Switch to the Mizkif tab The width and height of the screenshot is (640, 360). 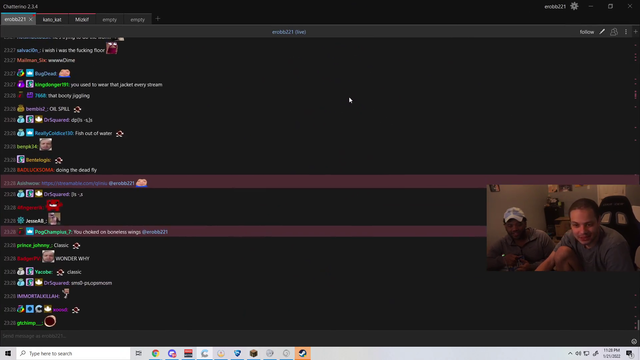[x=82, y=19]
